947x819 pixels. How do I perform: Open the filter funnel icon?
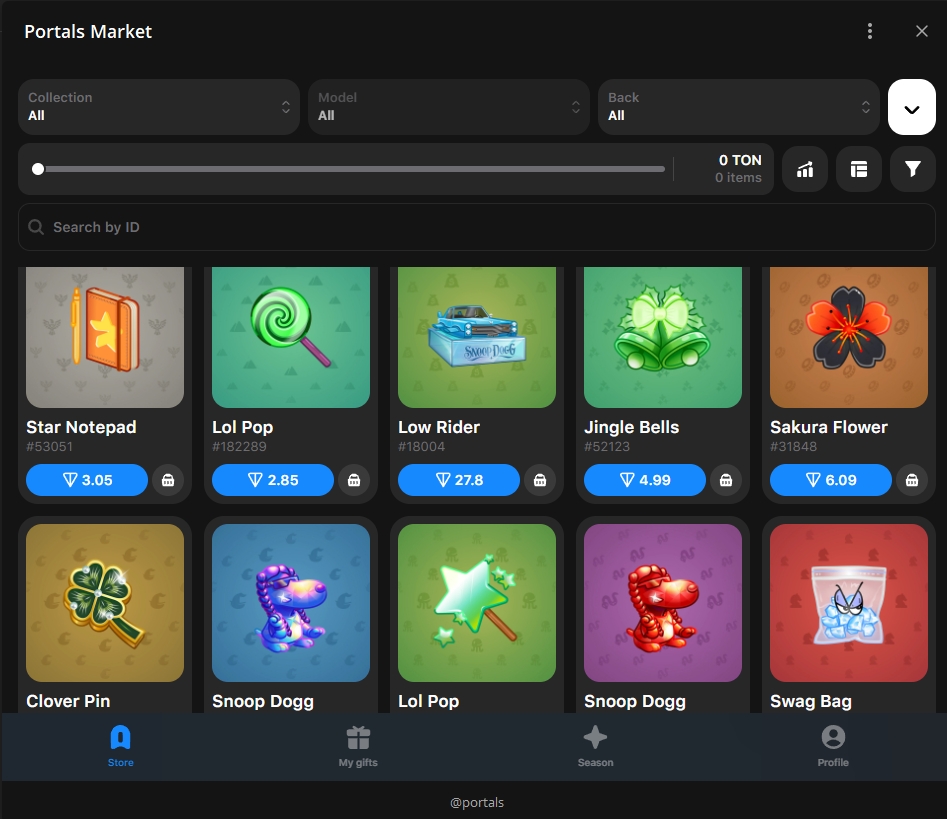(912, 169)
